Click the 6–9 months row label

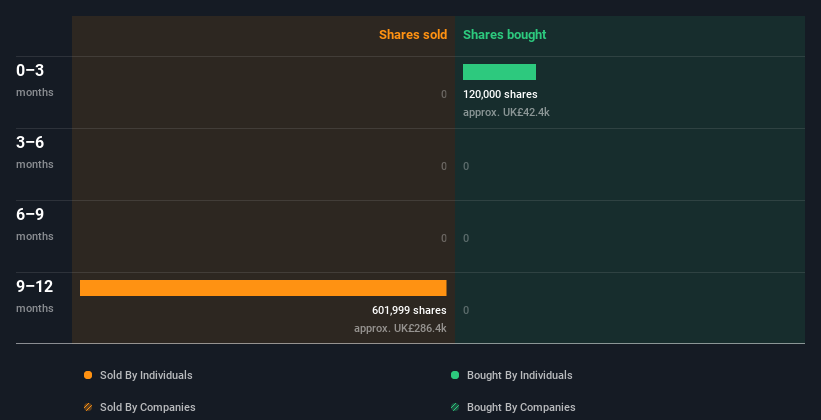35,224
